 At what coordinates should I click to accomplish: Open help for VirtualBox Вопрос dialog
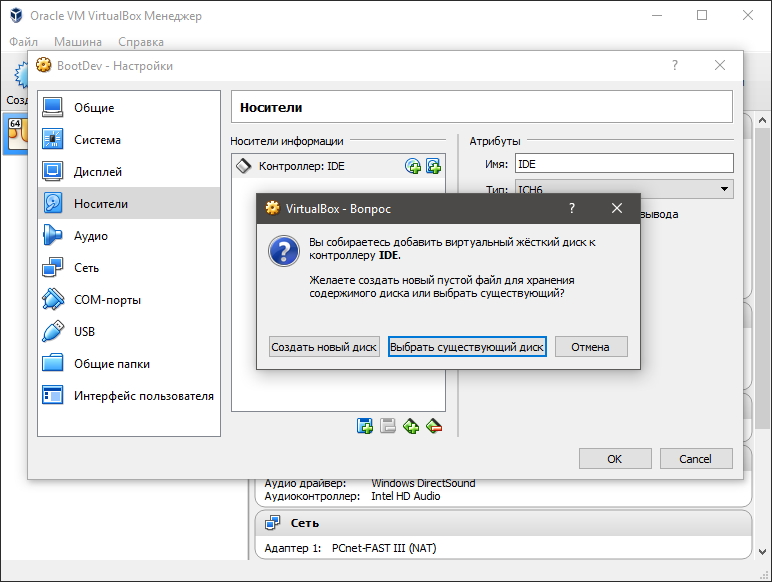572,208
